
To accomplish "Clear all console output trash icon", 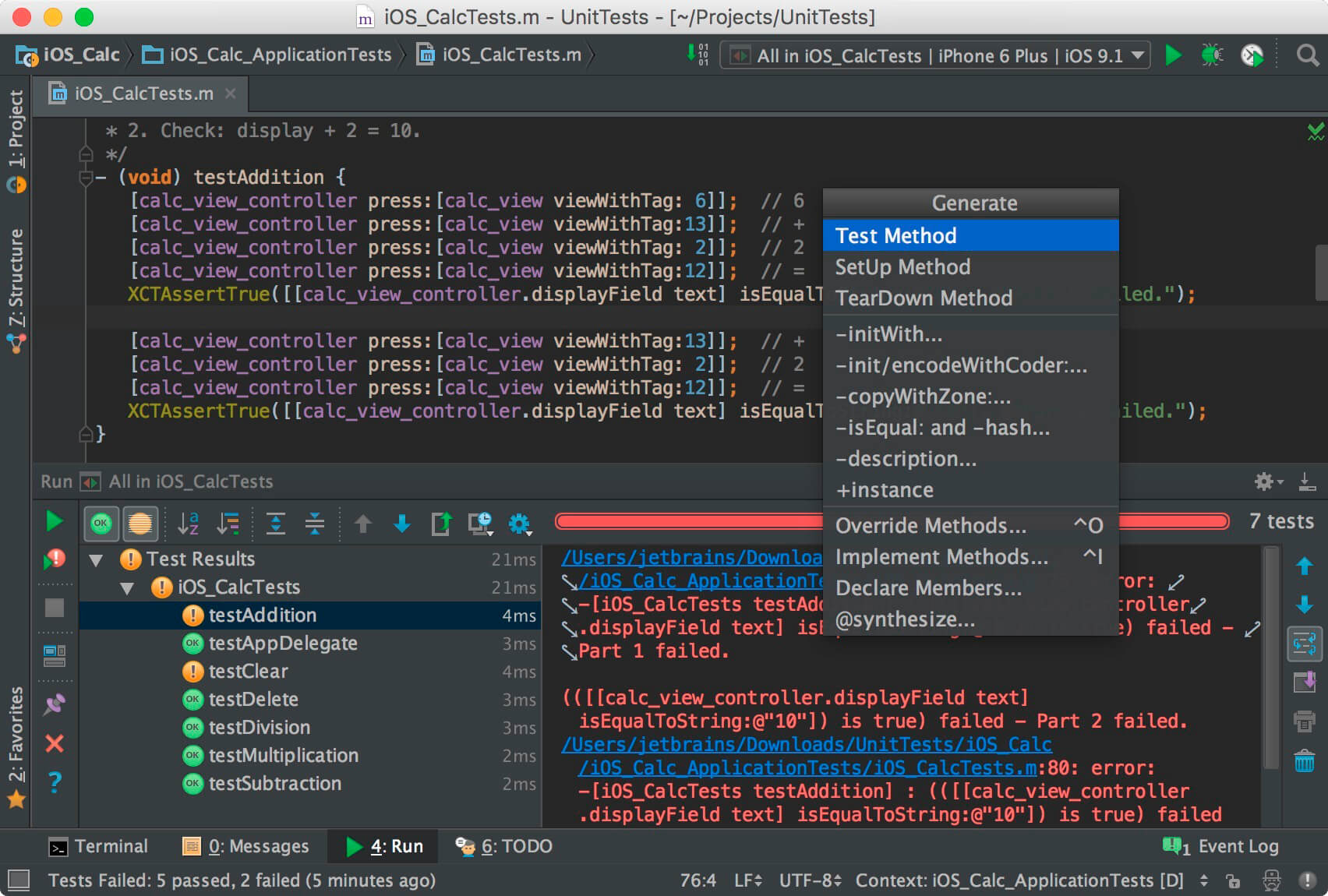I will click(1304, 760).
